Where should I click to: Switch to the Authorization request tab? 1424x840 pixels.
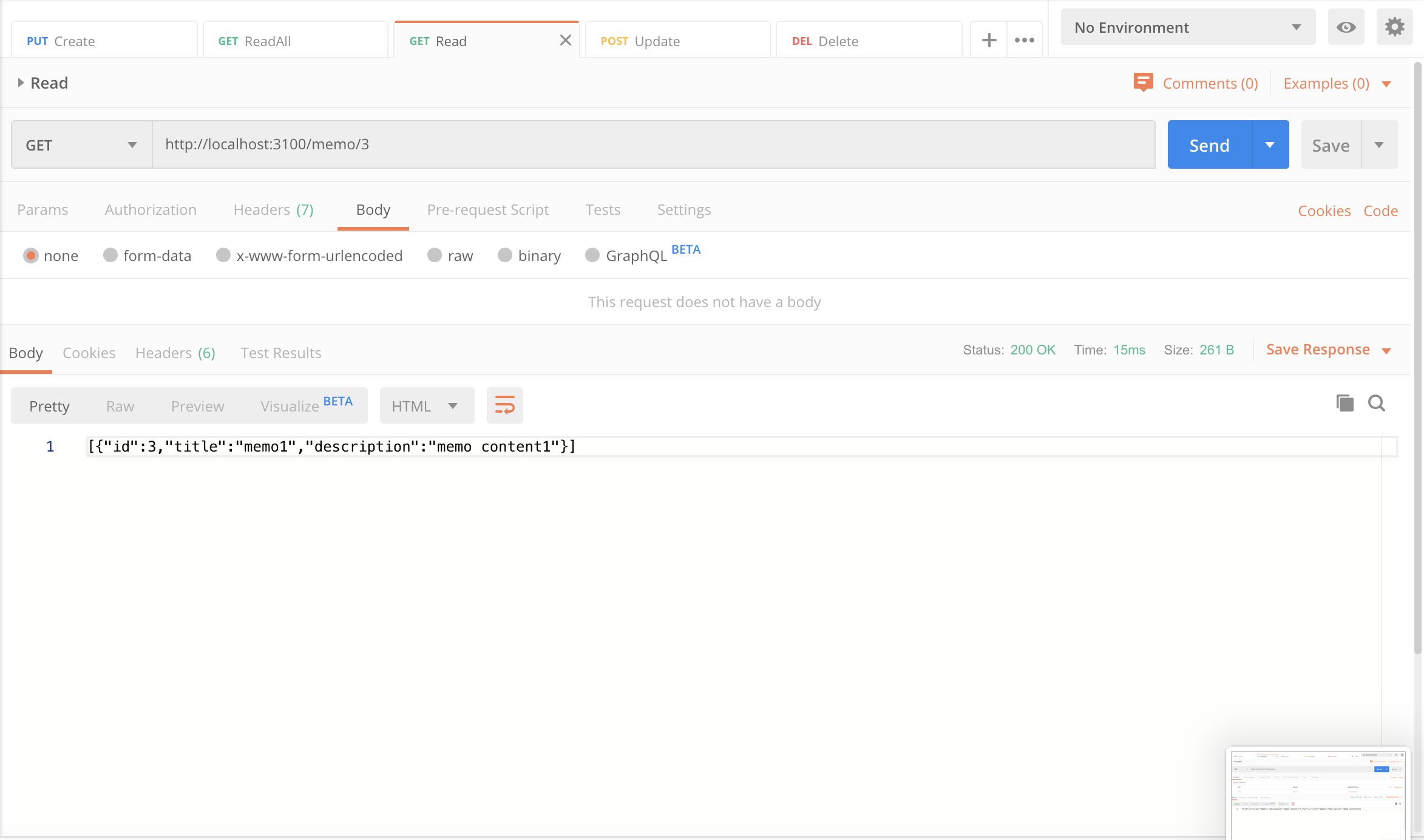point(151,210)
